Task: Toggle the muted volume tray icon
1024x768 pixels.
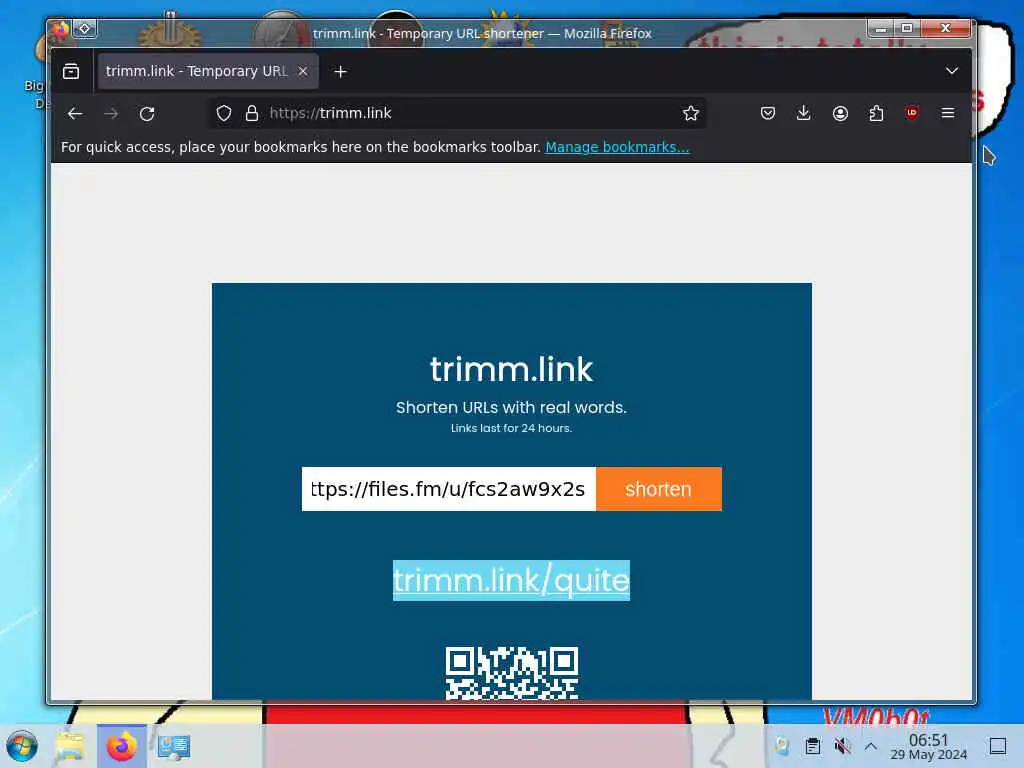Action: point(842,746)
